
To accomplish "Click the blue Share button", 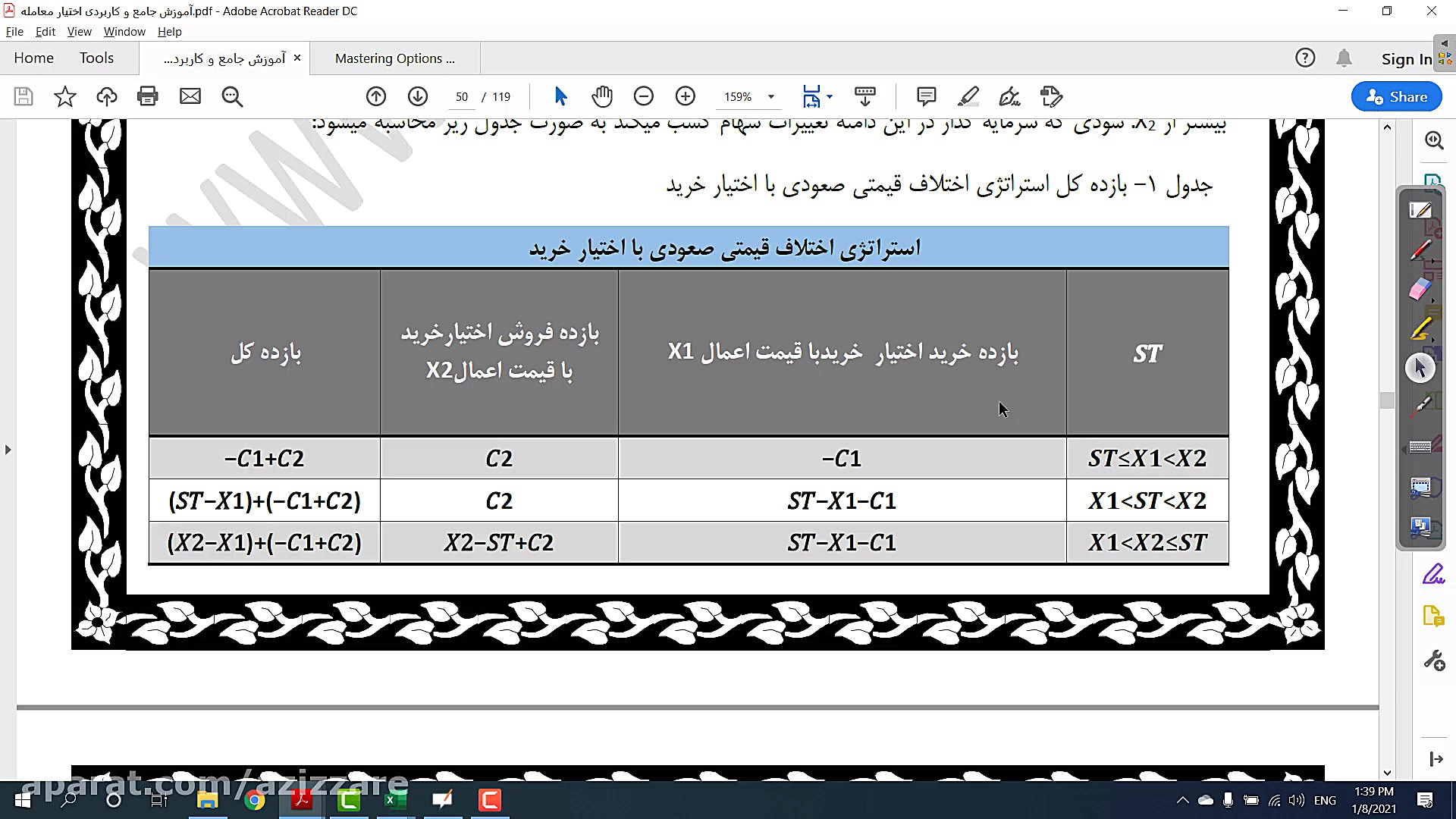I will [x=1396, y=96].
